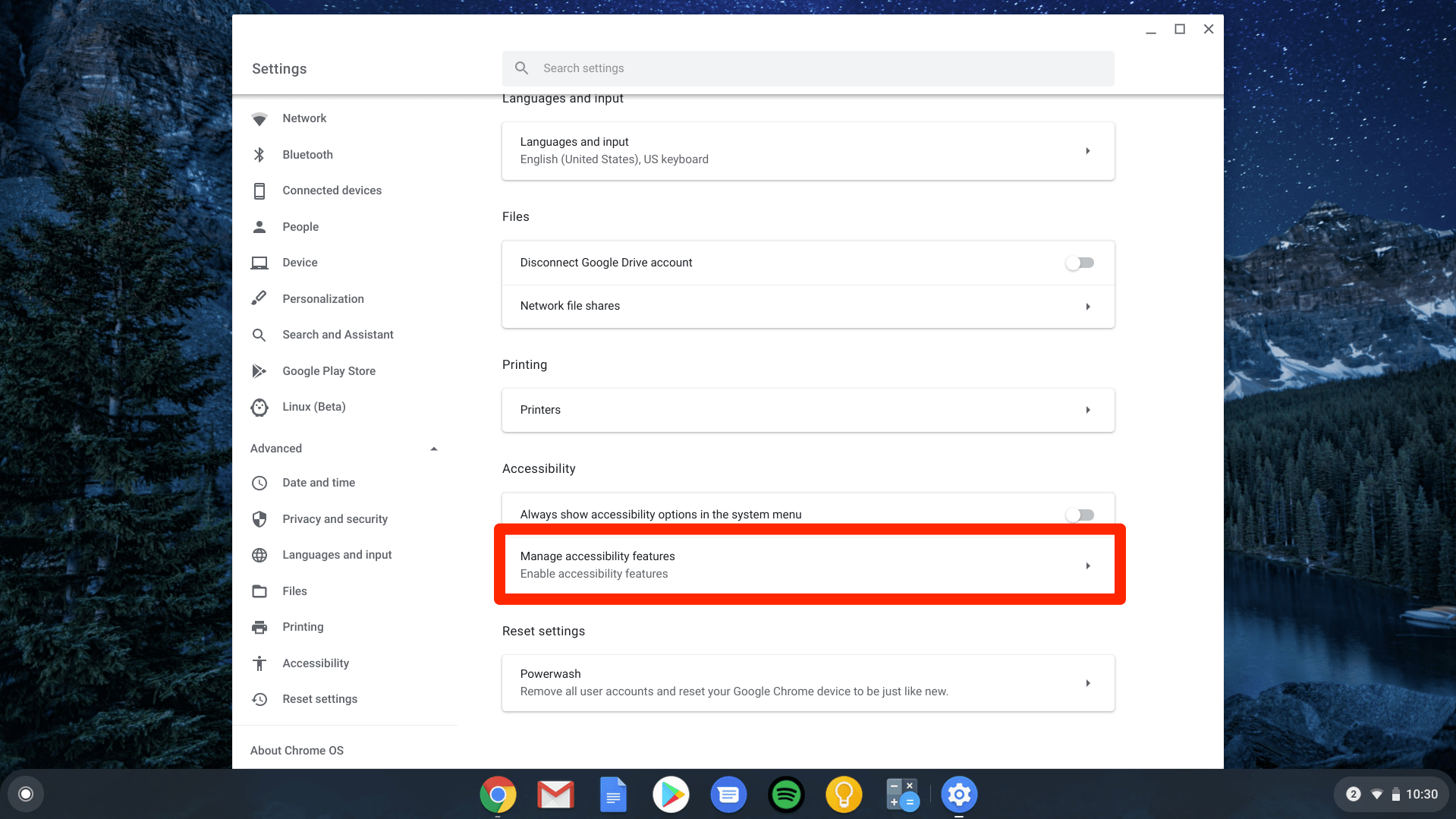Open Manage accessibility features arrow

tap(1088, 565)
